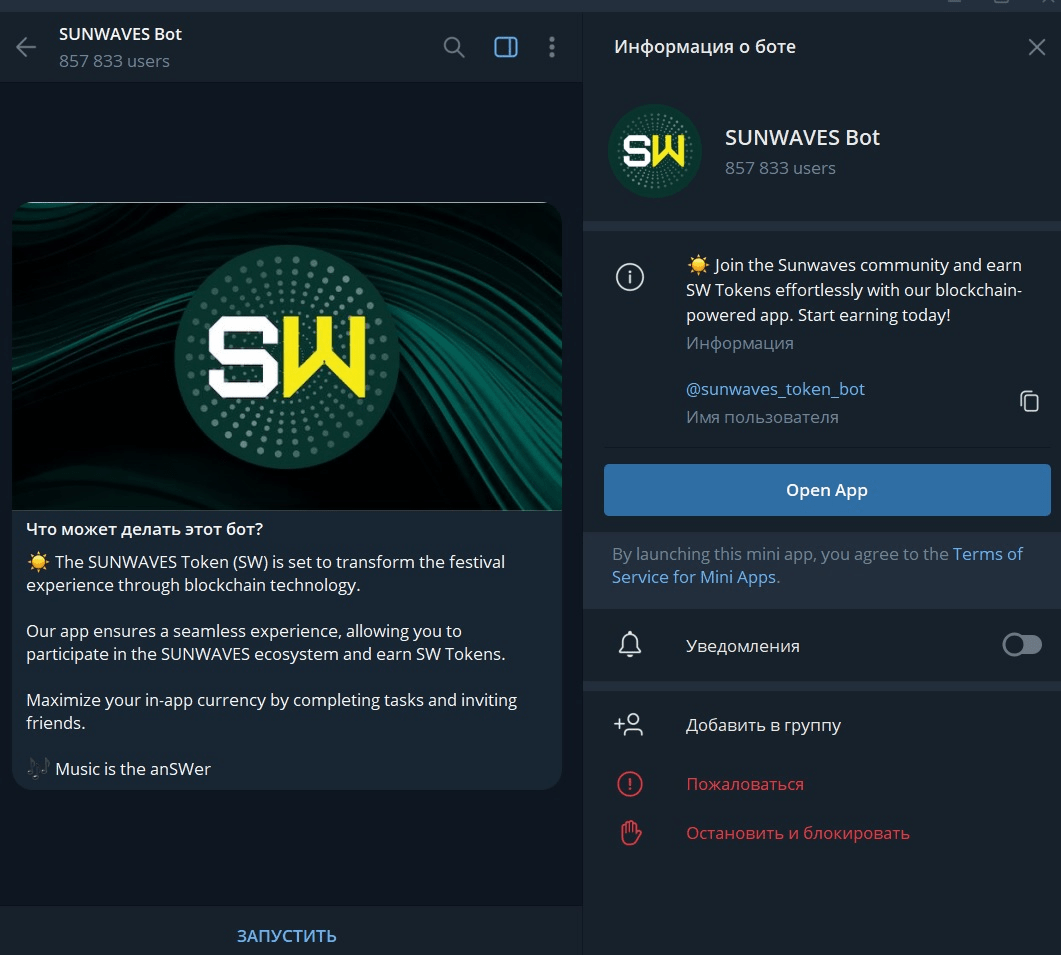Choose Пожаловаться to report the bot
Viewport: 1061px width, 955px height.
(745, 784)
